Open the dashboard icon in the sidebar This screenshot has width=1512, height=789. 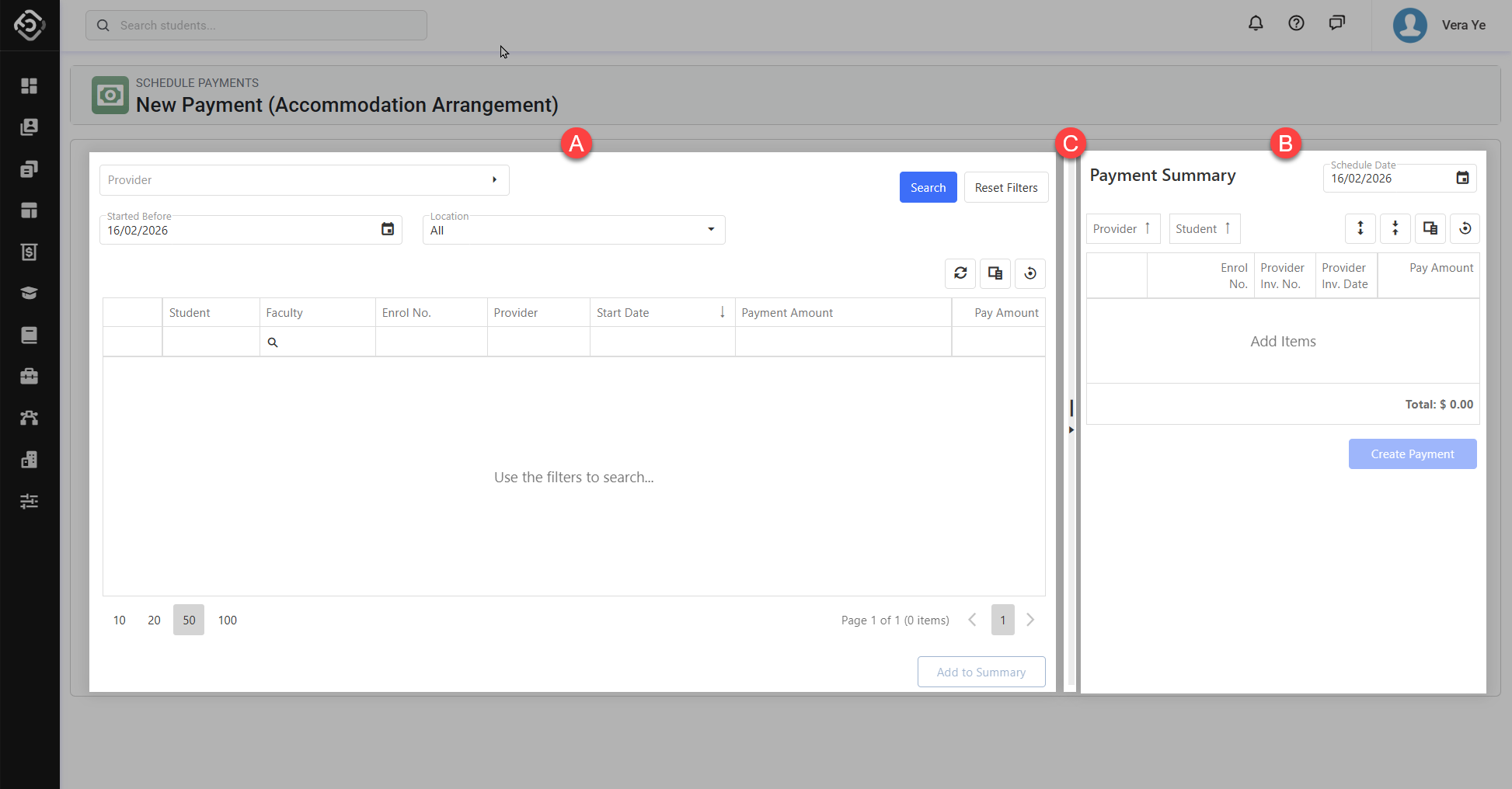tap(30, 85)
